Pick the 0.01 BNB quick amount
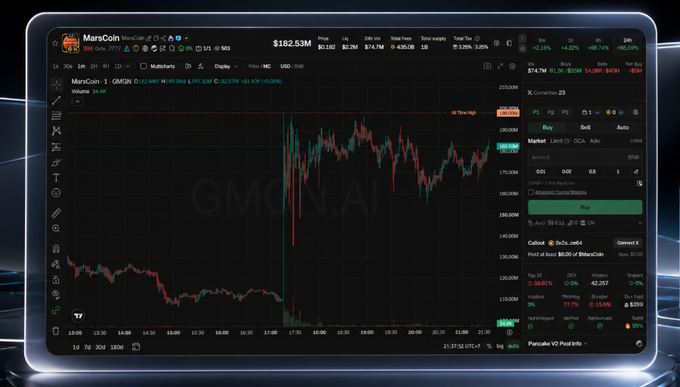 pos(541,171)
